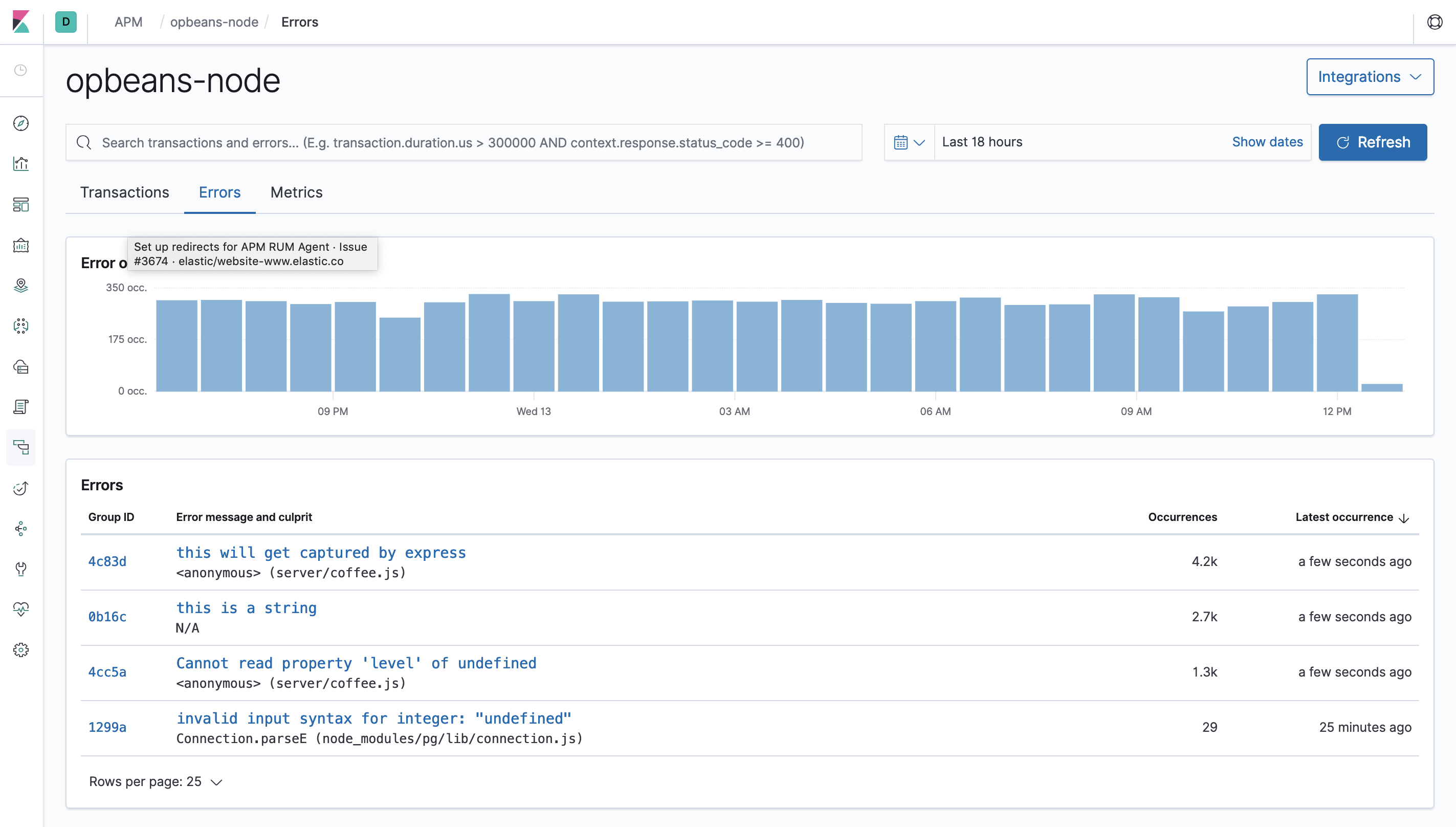This screenshot has height=827, width=1456.
Task: Open the Dev Tools wrench icon
Action: pos(21,569)
